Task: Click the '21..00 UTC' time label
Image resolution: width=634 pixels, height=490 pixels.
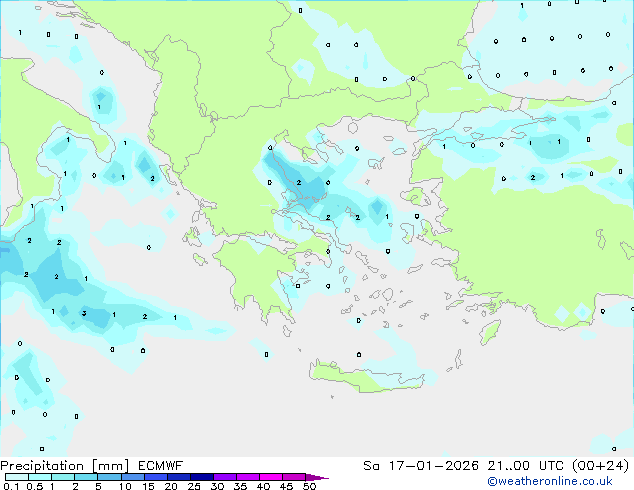Action: (528, 466)
